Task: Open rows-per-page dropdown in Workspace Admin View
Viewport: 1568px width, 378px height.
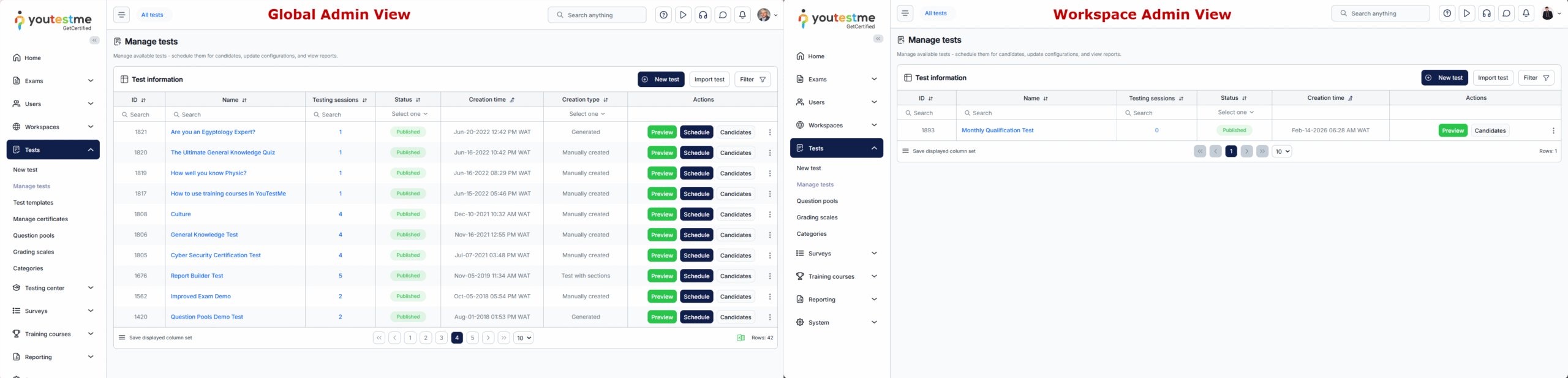Action: [x=1281, y=151]
